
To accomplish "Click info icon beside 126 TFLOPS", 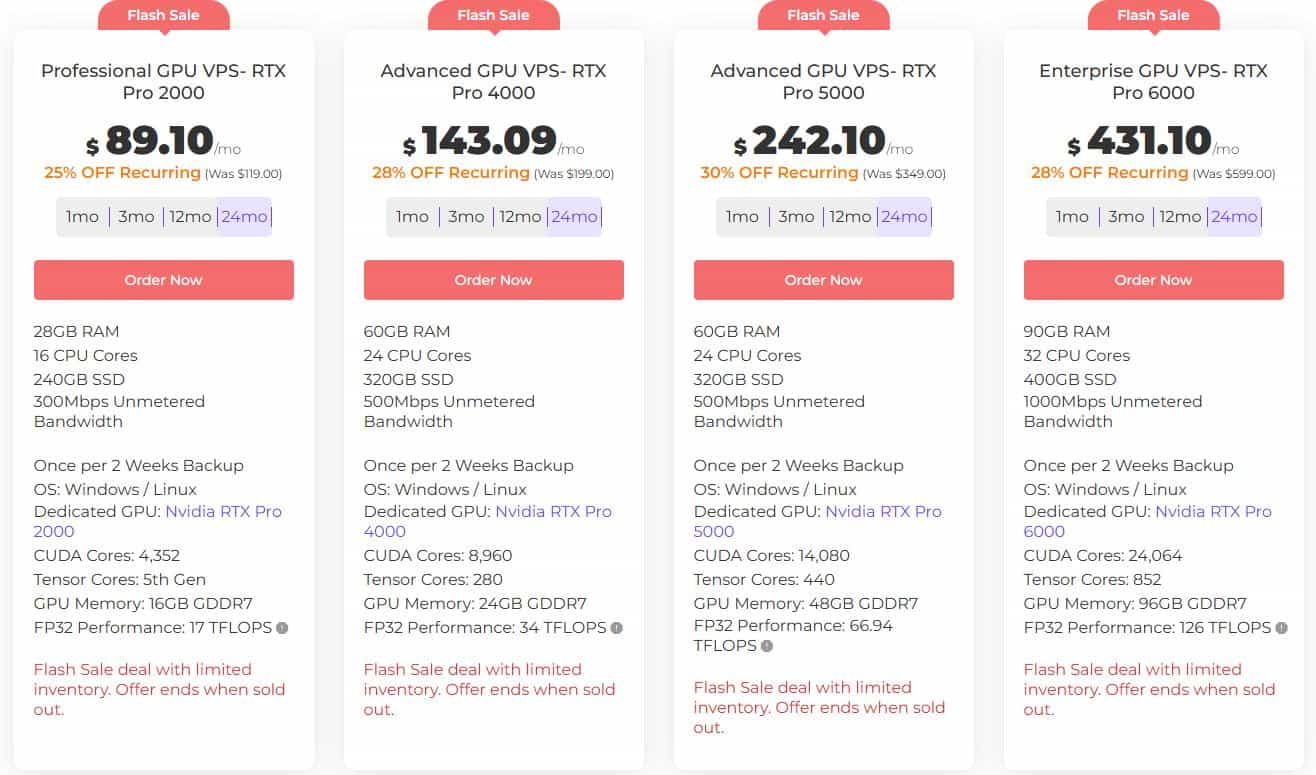I will click(x=1280, y=628).
